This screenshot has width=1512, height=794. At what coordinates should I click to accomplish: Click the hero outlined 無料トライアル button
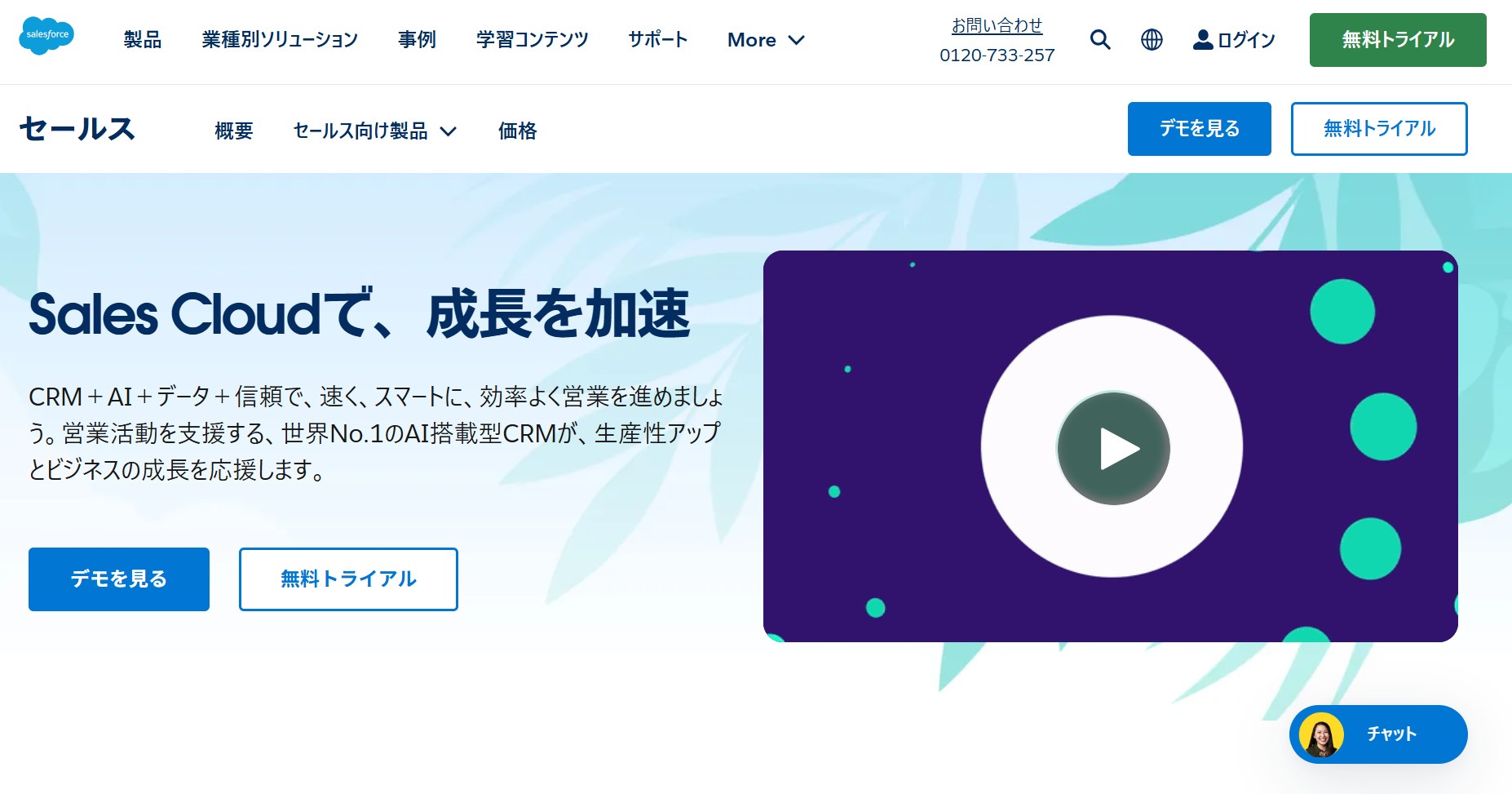click(x=348, y=579)
